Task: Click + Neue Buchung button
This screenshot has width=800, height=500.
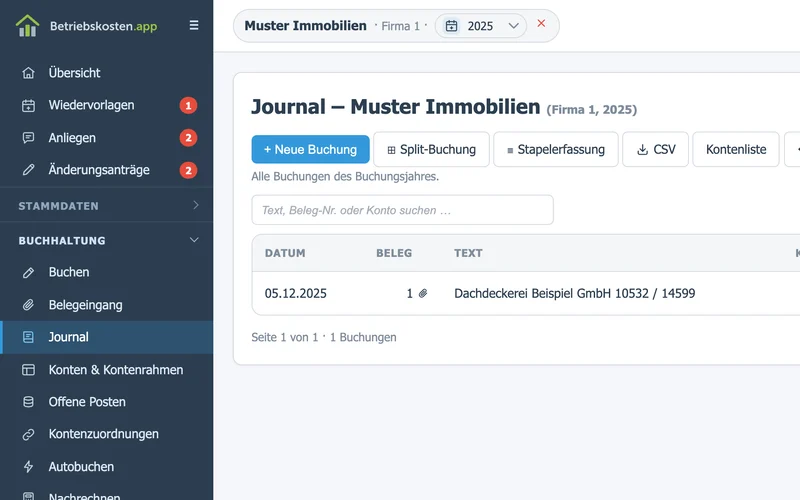Action: pyautogui.click(x=310, y=149)
